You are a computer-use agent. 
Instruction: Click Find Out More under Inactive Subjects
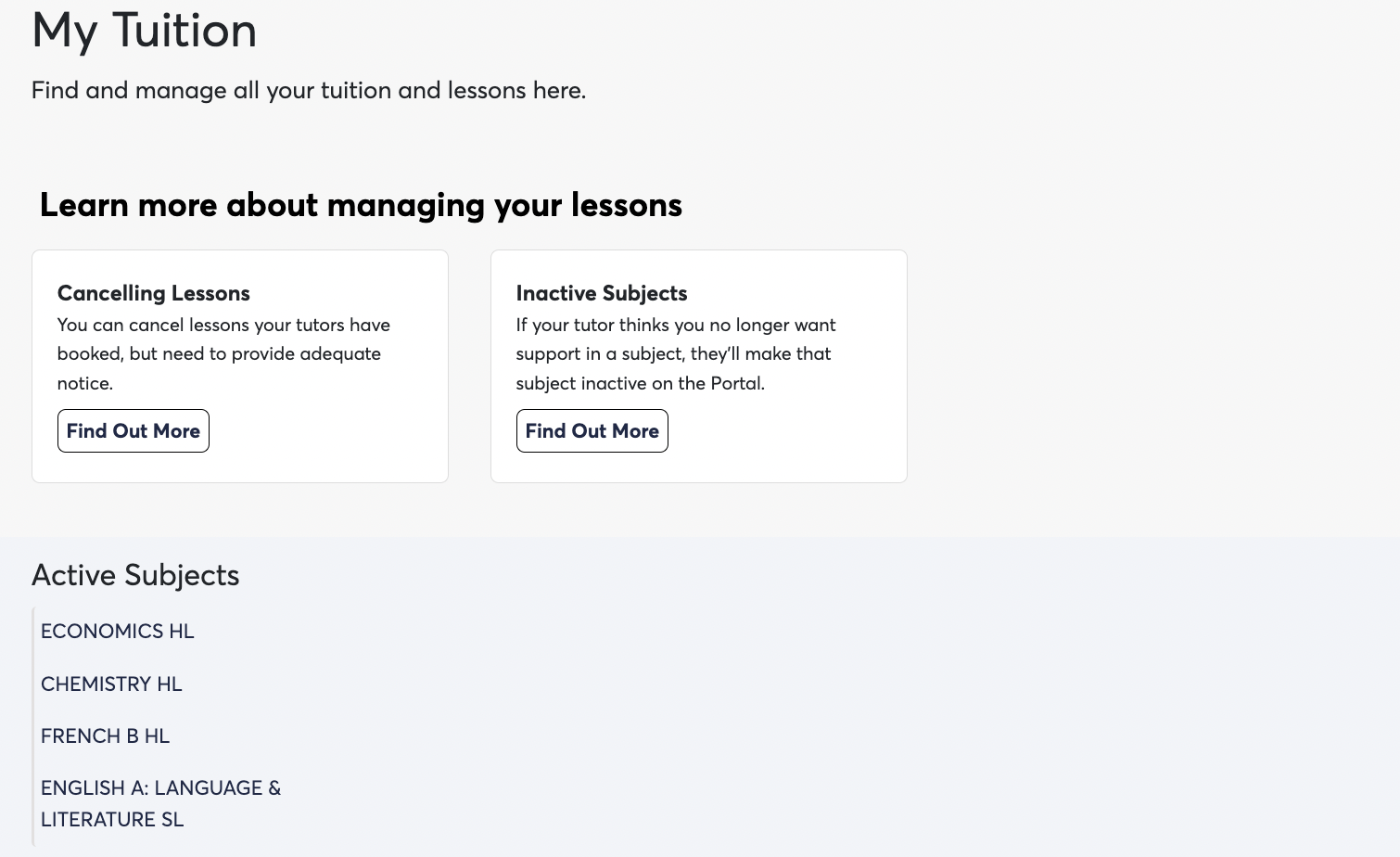592,431
